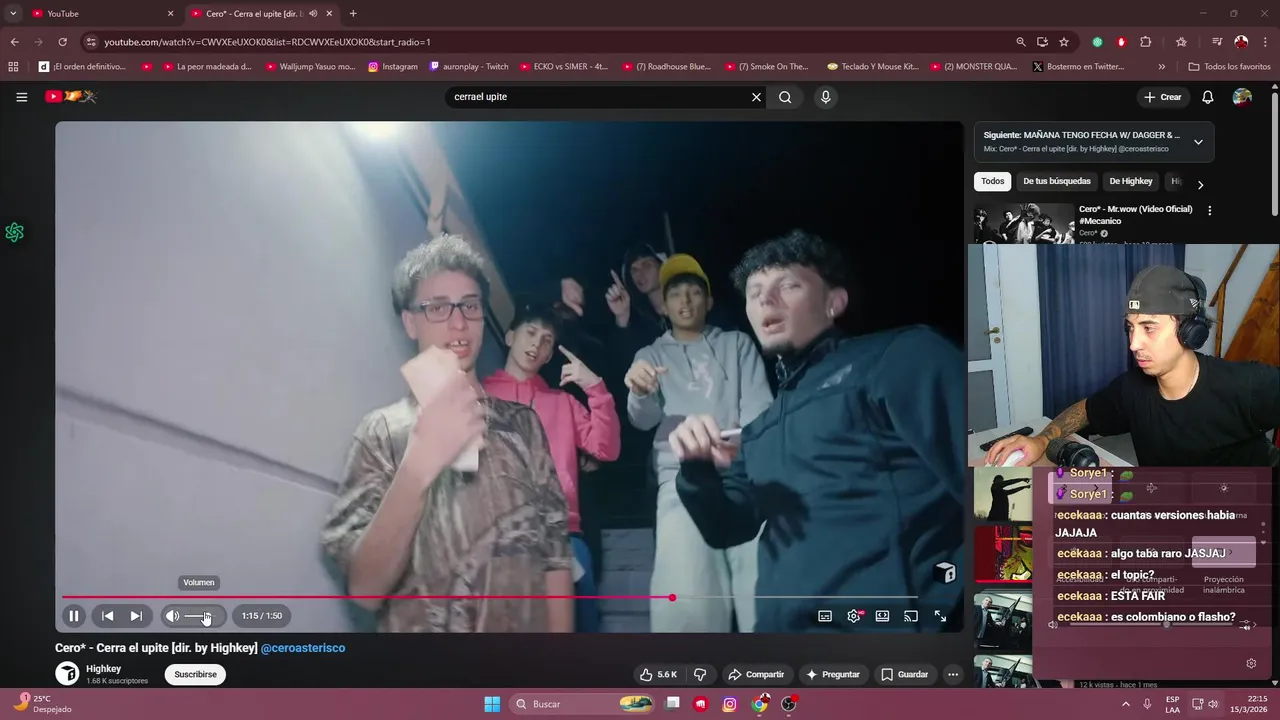
Task: Open the browser Extensions puzzle icon
Action: [x=1146, y=42]
